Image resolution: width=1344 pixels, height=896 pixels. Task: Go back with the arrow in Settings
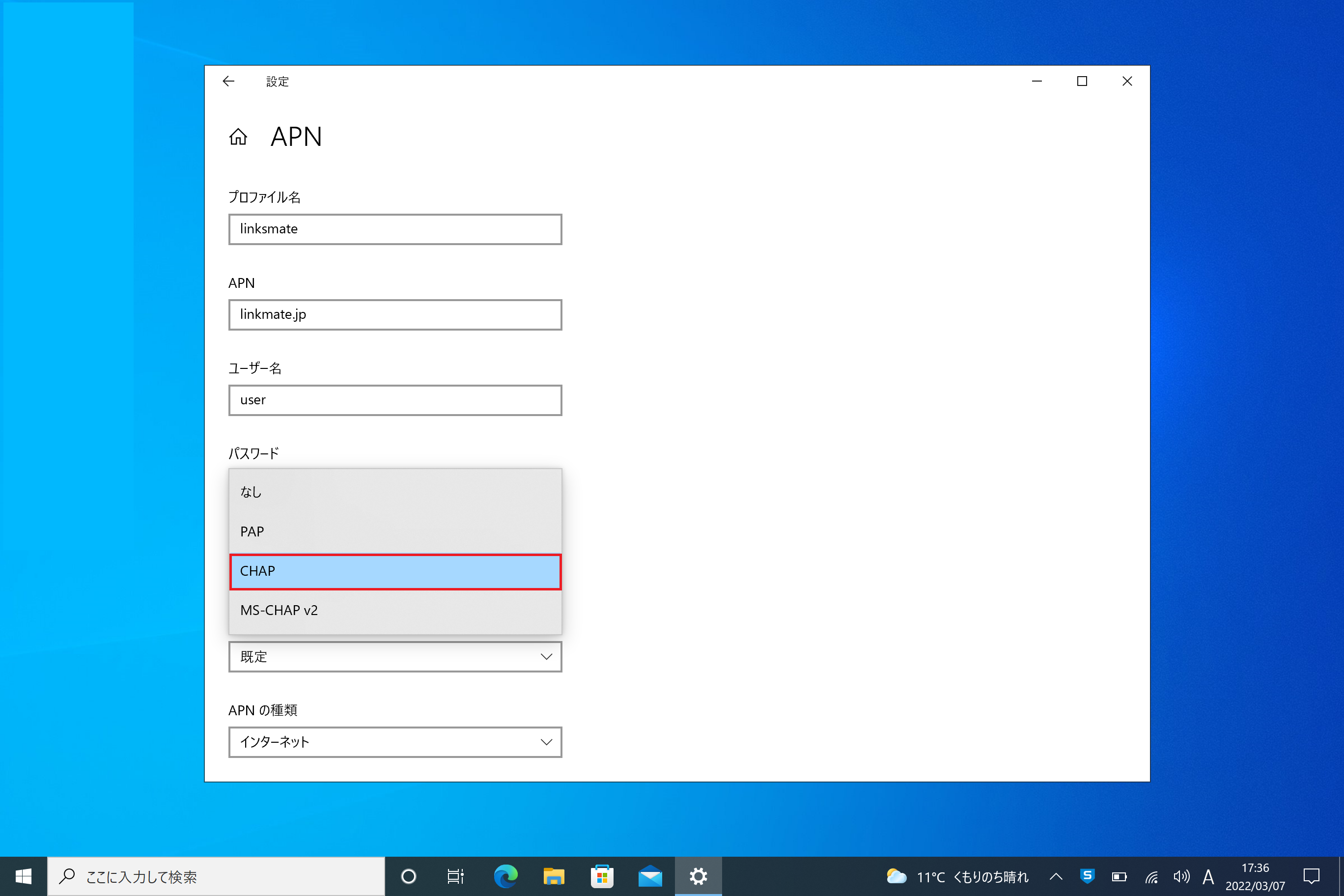228,81
